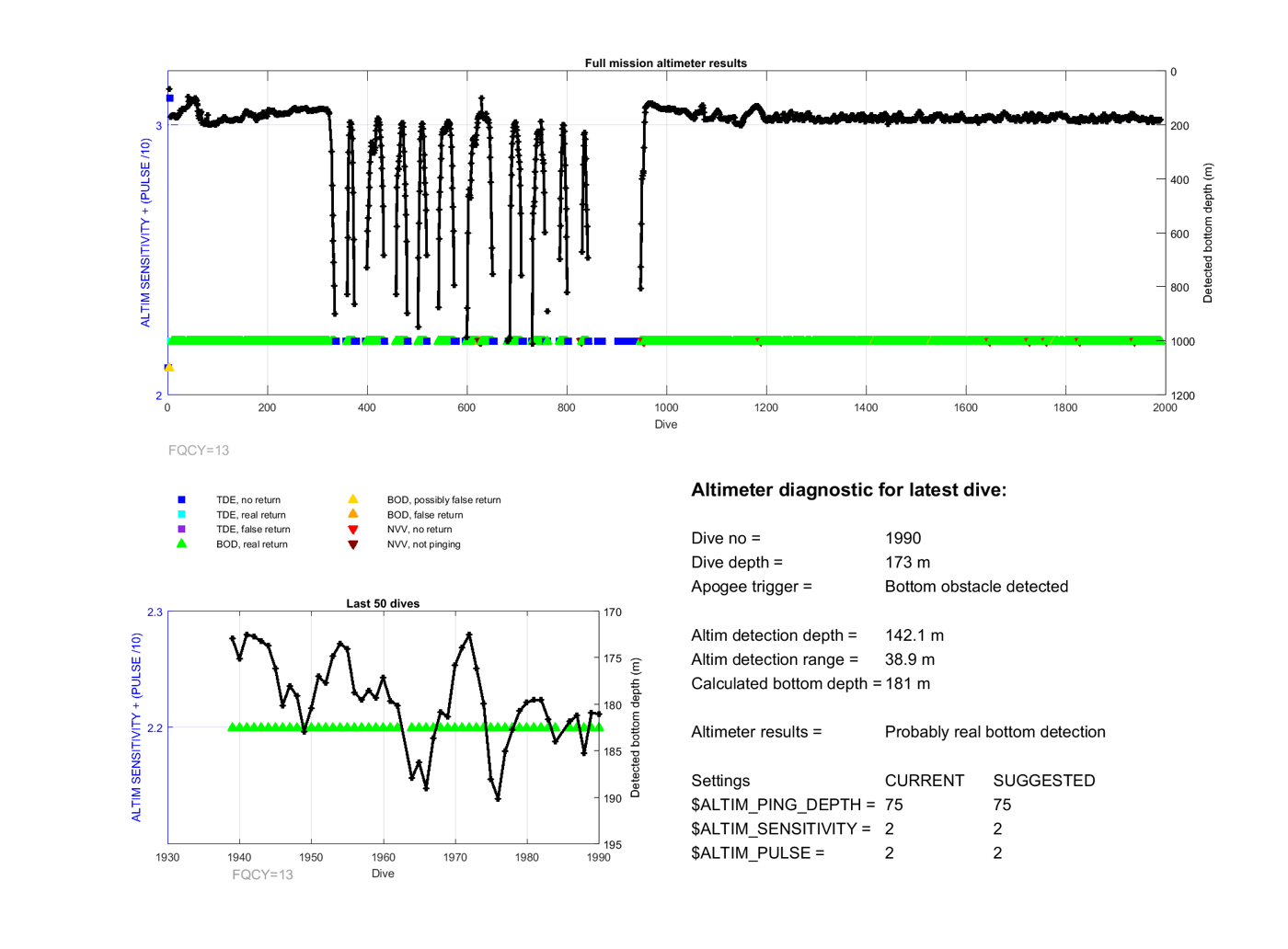Viewport: 1288px width, 949px height.
Task: Click the 'NVV, no return' legend label
Action: (x=420, y=530)
